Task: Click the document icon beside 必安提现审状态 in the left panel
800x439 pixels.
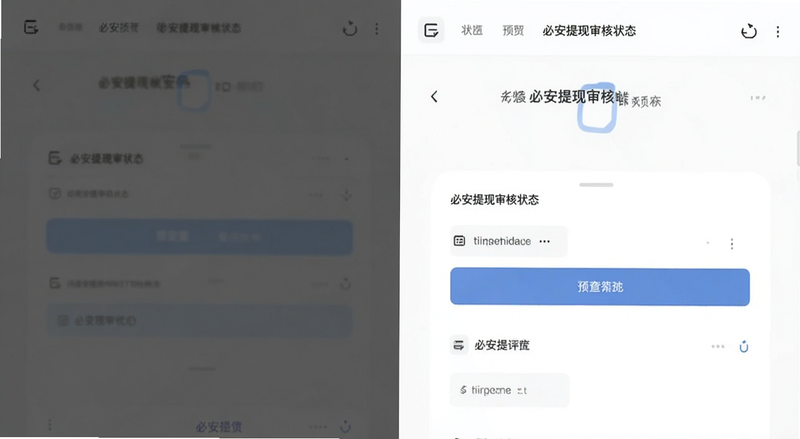Action: coord(55,158)
